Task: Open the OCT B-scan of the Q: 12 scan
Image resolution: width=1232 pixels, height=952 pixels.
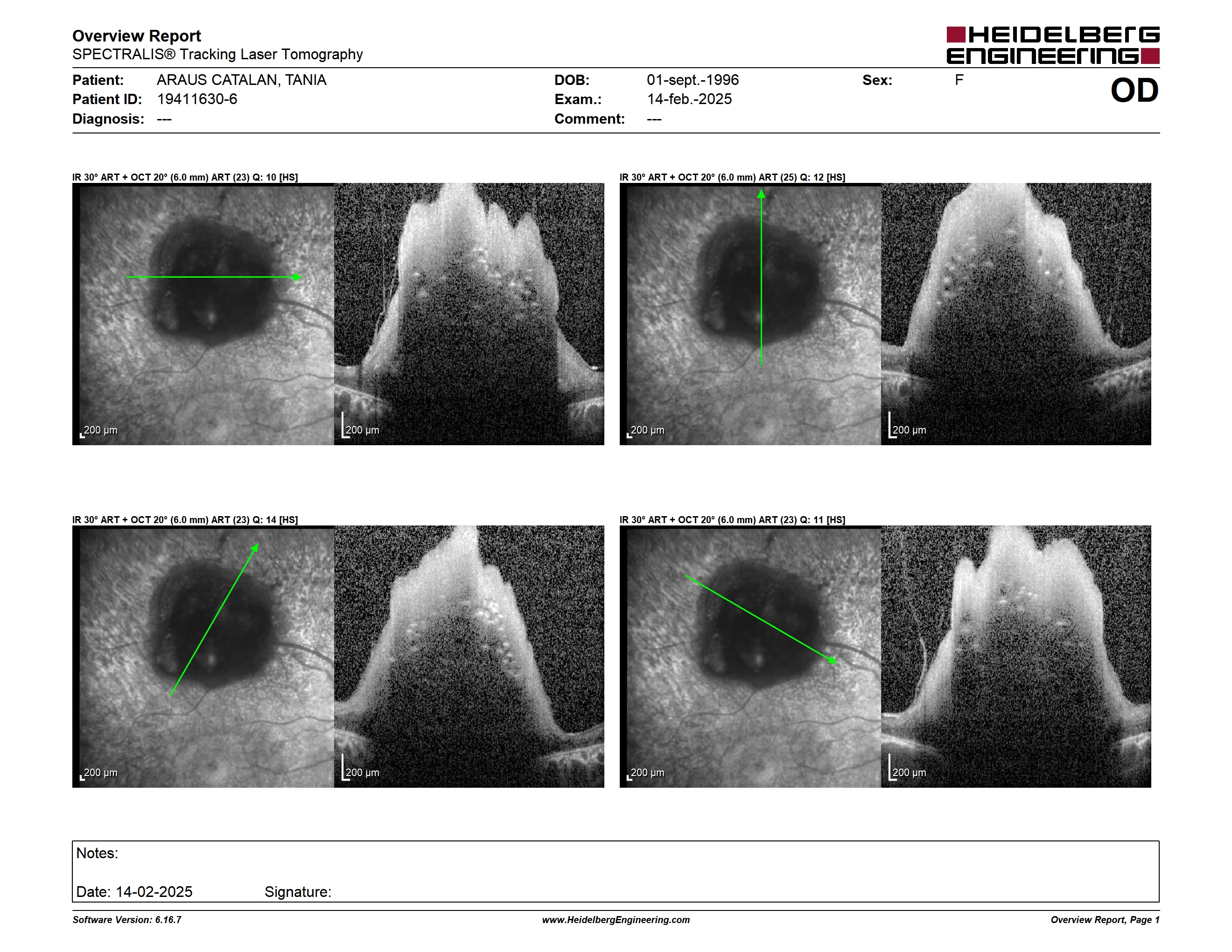Action: [1016, 314]
